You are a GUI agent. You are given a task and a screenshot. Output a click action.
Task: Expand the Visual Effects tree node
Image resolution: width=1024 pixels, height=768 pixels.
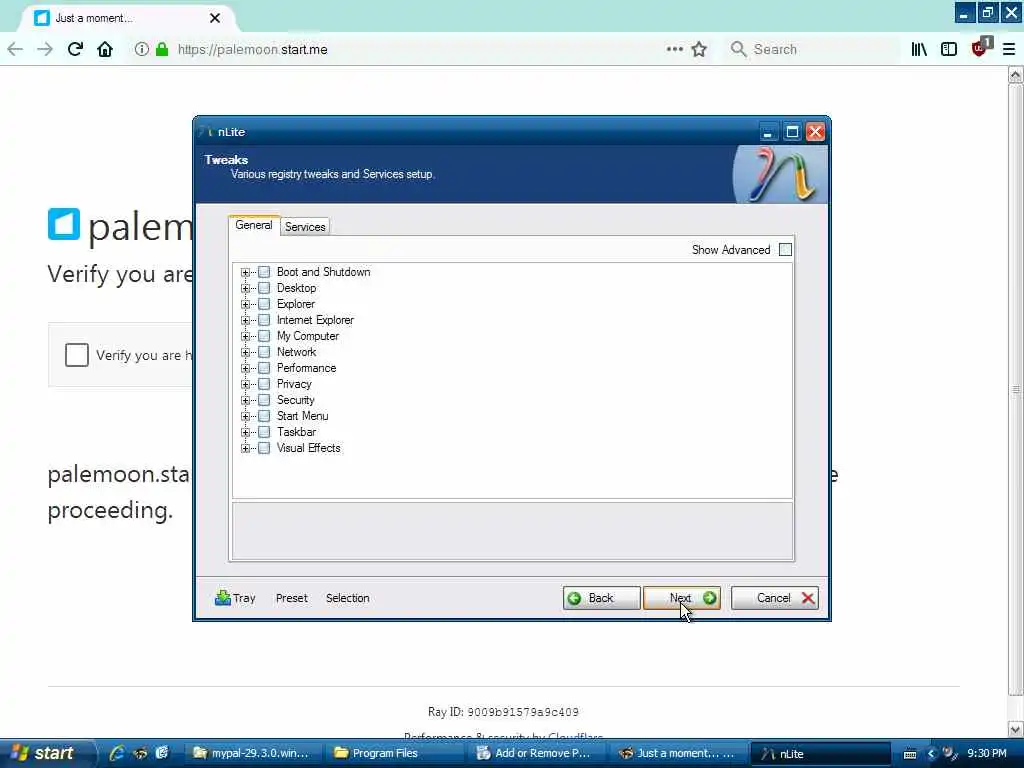pos(246,448)
